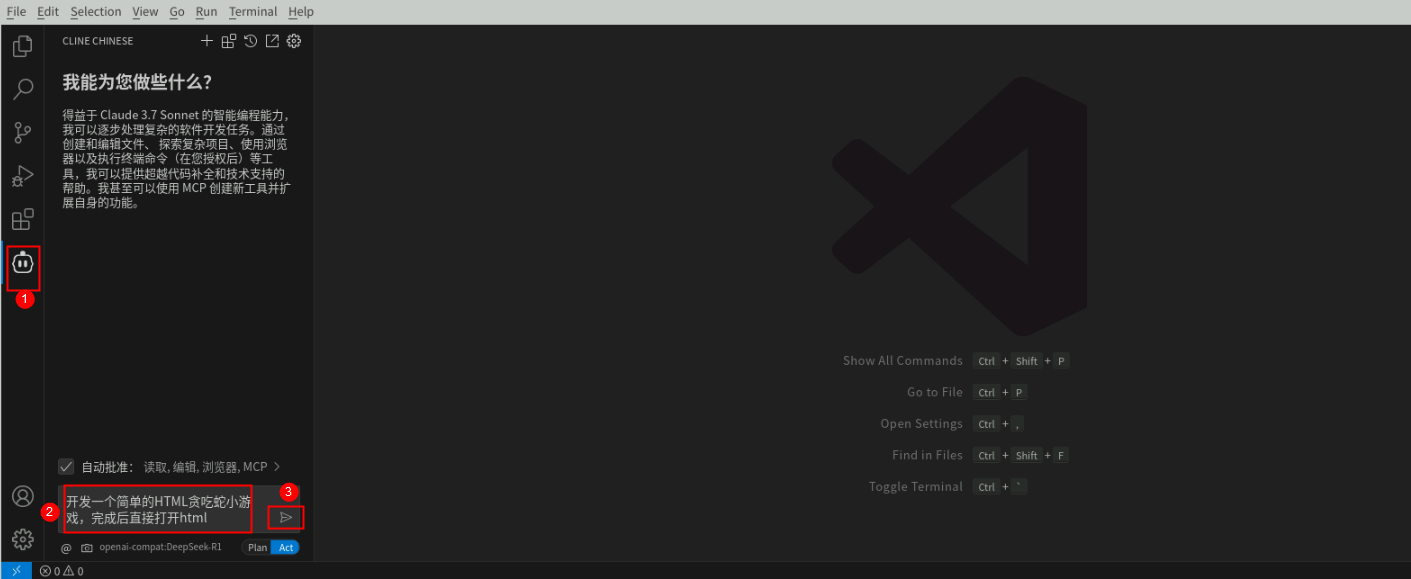The height and width of the screenshot is (579, 1411).
Task: Attach an image with the camera icon
Action: (87, 548)
